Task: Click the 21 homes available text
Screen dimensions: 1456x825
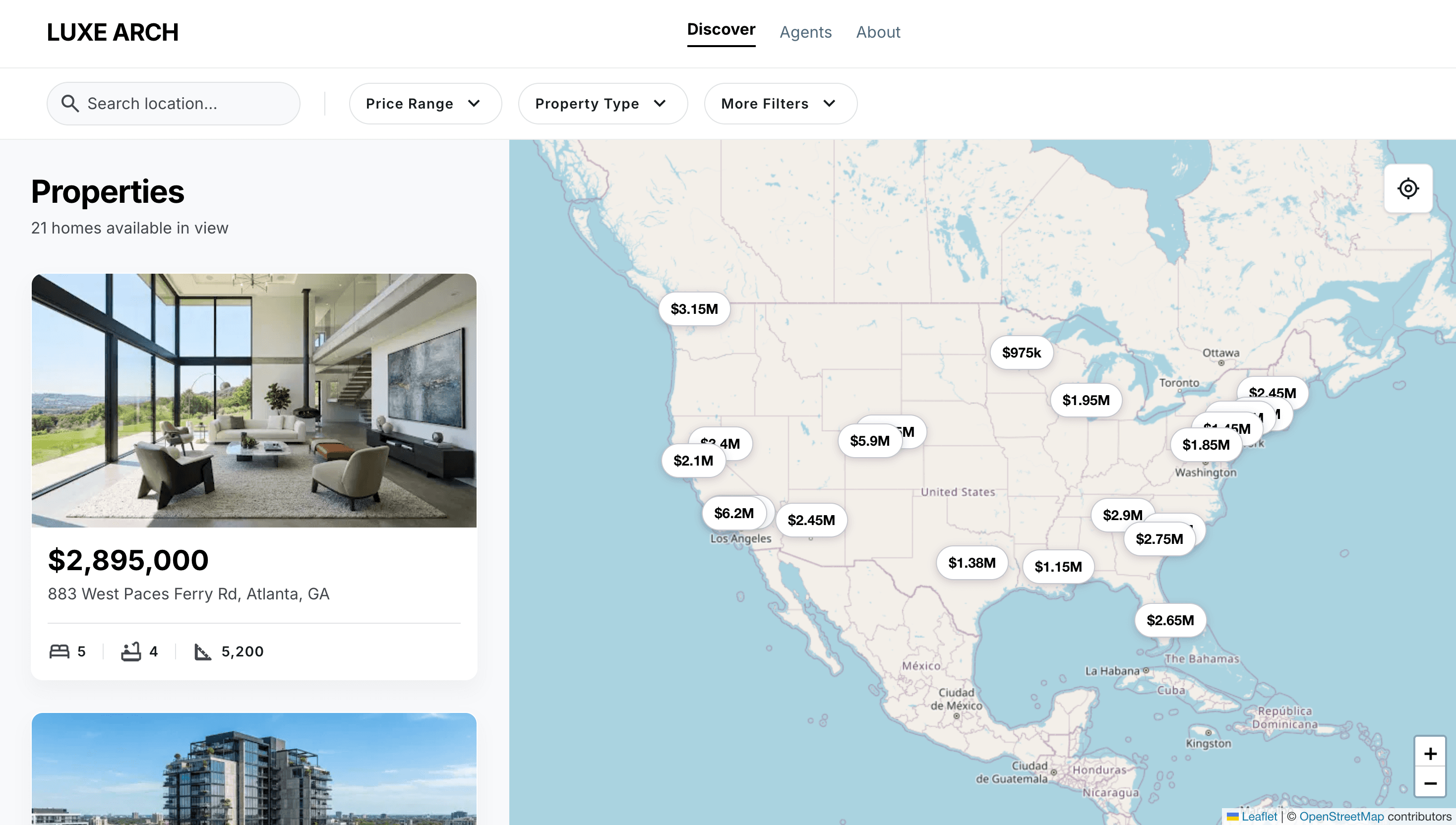Action: pyautogui.click(x=130, y=228)
